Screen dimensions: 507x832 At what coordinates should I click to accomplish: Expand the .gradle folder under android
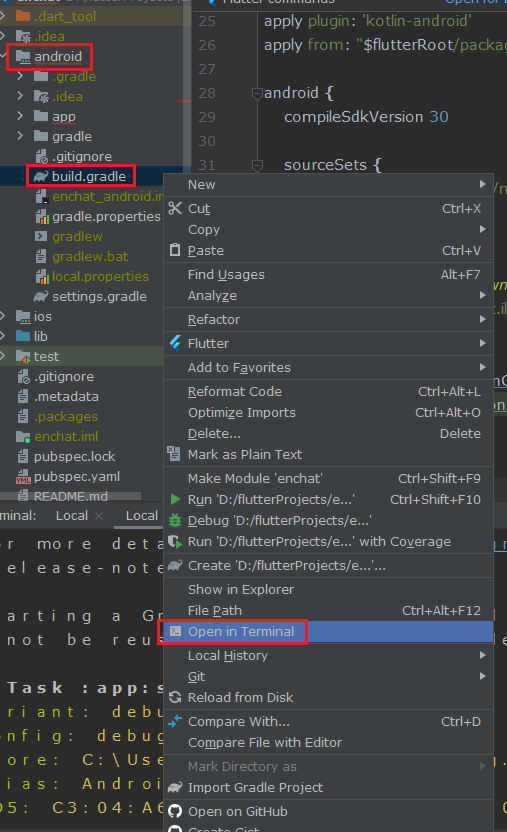click(20, 76)
